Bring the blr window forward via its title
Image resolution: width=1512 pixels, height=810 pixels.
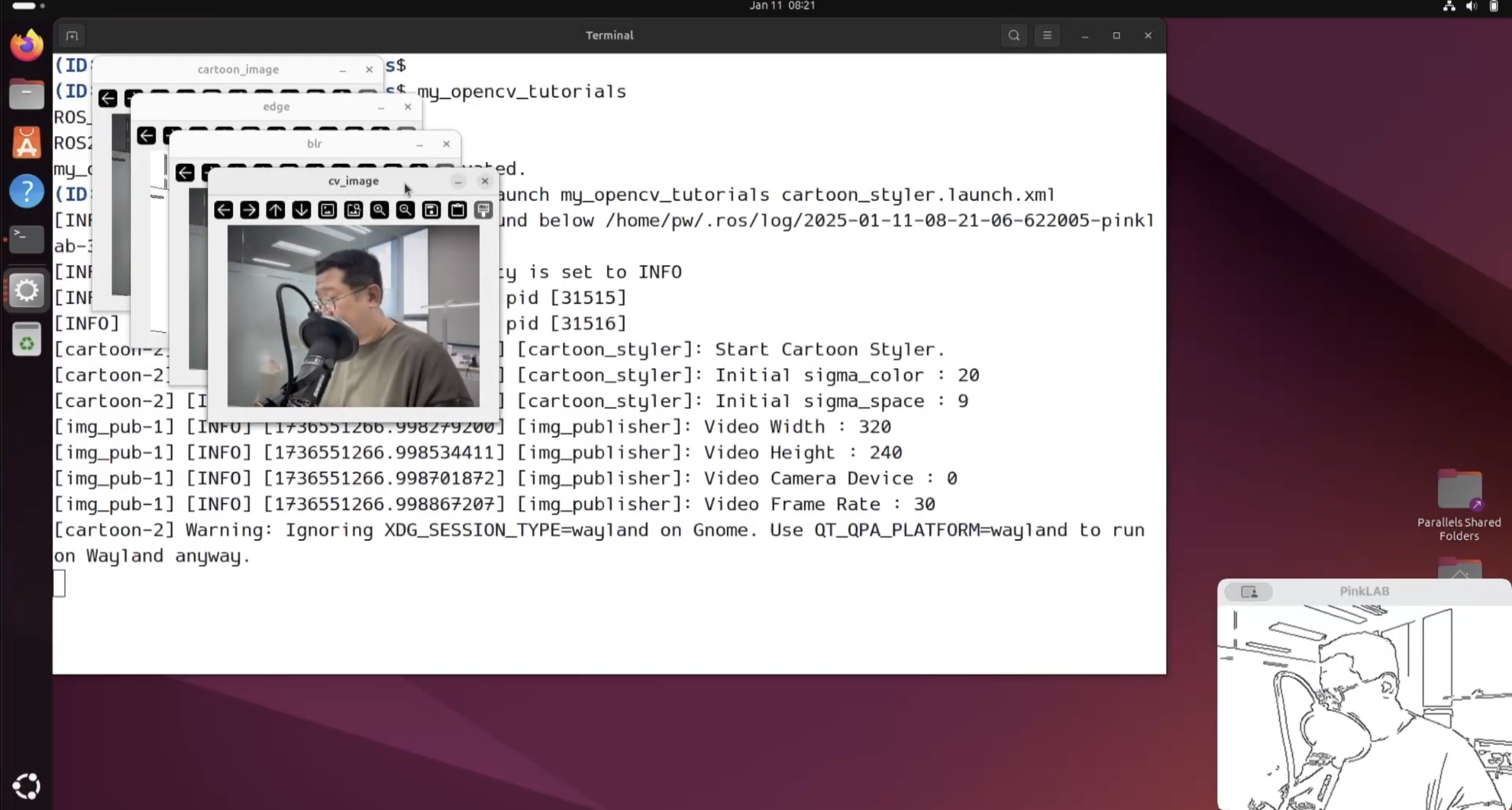(315, 144)
